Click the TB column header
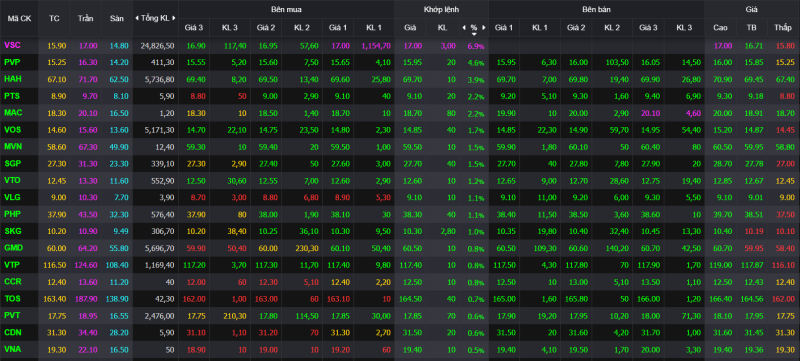This screenshot has height=361, width=800. tap(753, 28)
